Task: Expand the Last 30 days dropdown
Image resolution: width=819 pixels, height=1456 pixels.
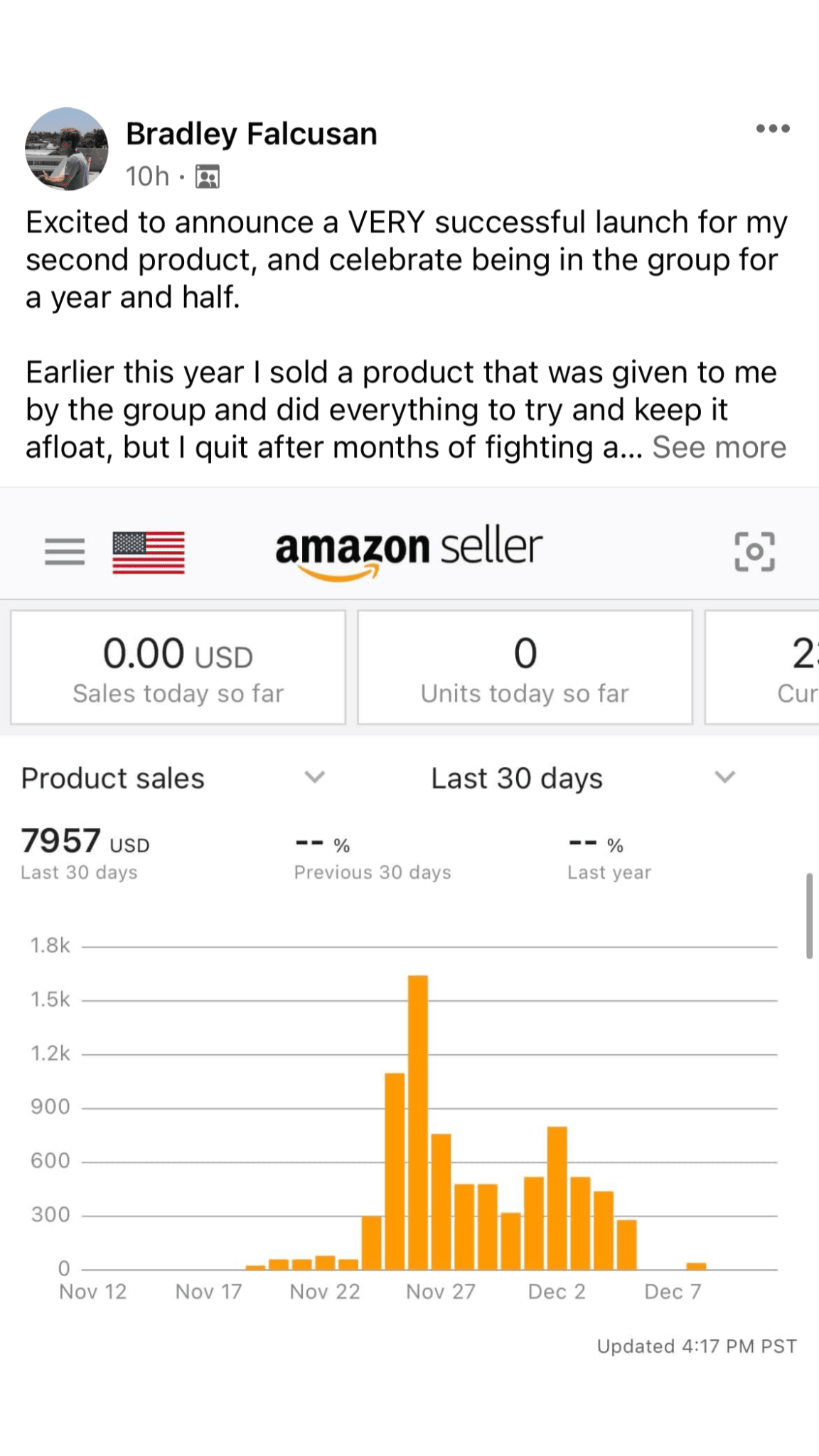Action: tap(724, 777)
